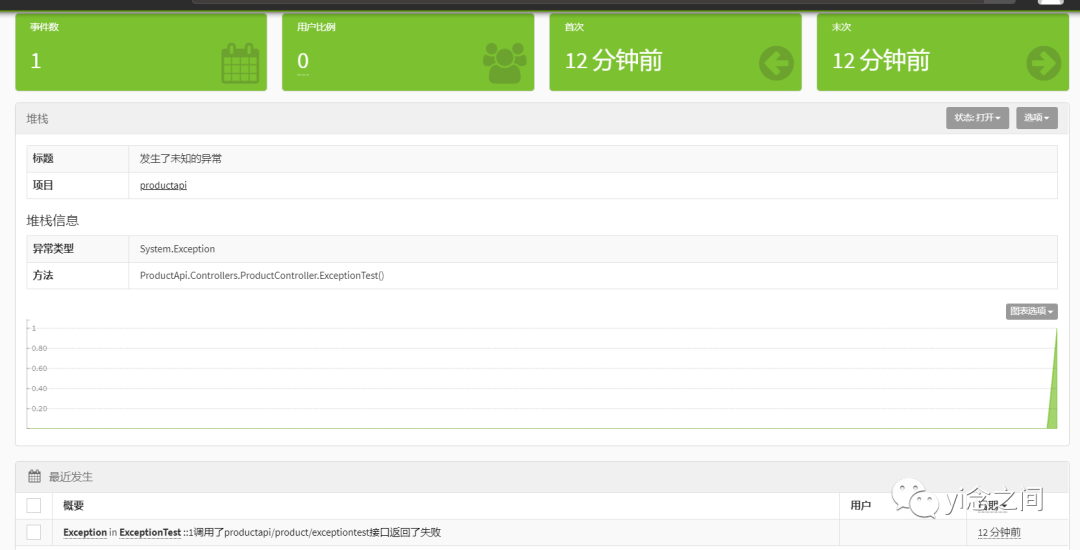
Task: Select the 事件数 count tile
Action: [141, 52]
